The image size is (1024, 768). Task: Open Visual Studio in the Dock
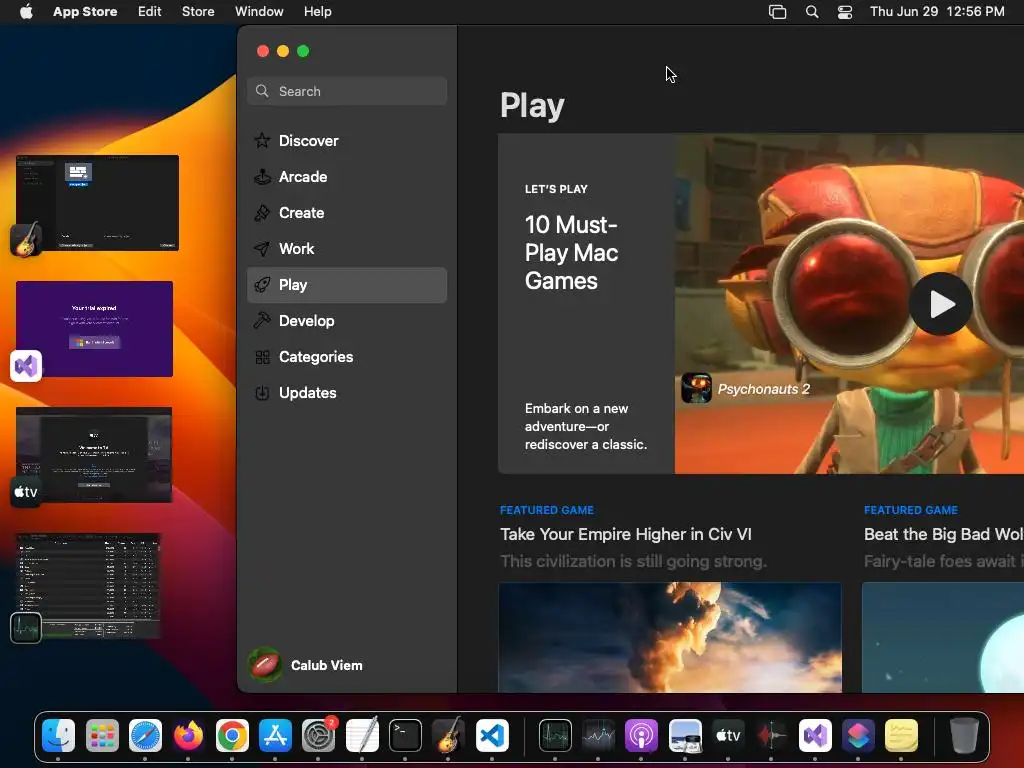[815, 736]
